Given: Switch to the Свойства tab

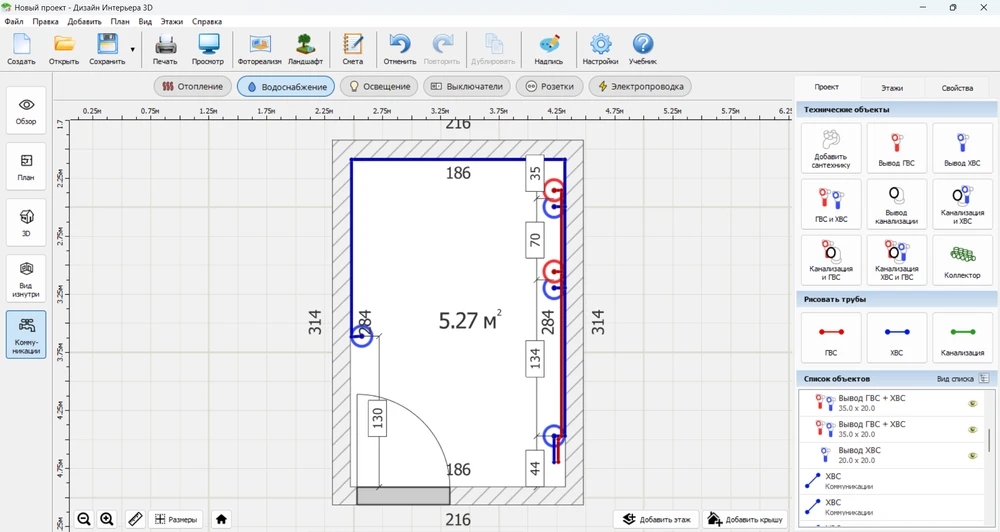Looking at the screenshot, I should click(x=957, y=88).
